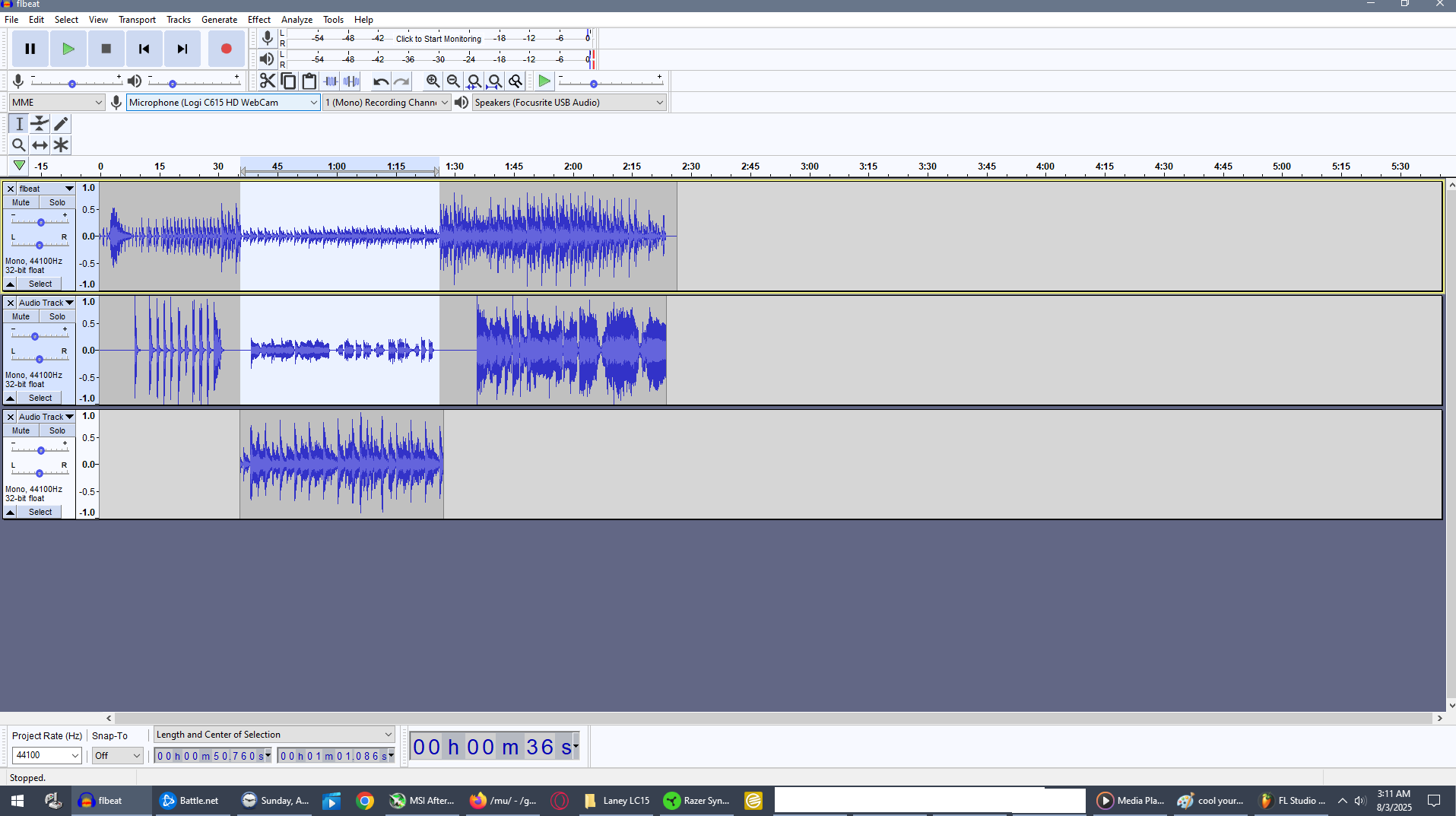
Task: Solo the second Audio Track
Action: pyautogui.click(x=58, y=316)
